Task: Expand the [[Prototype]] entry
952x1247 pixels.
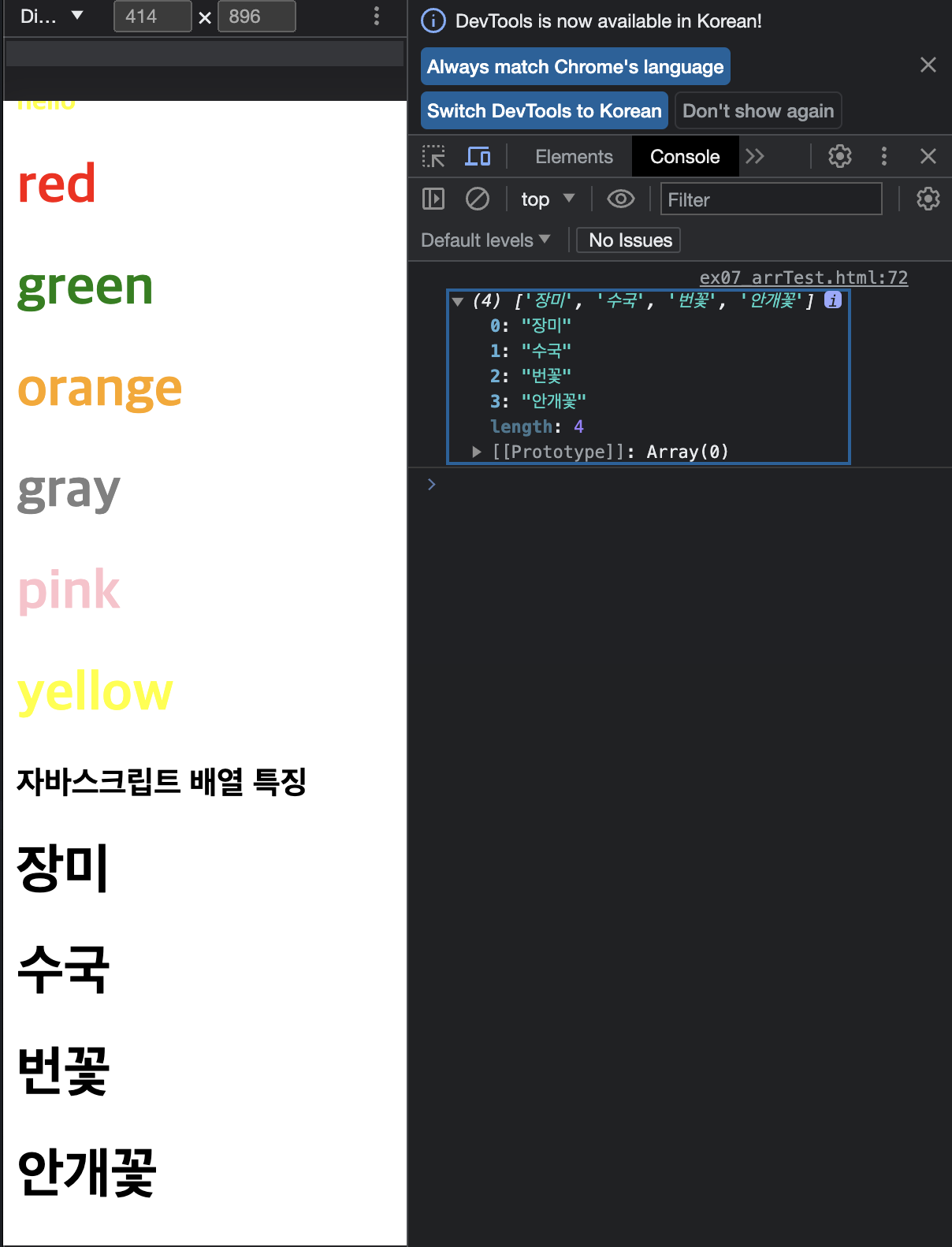Action: (x=476, y=452)
